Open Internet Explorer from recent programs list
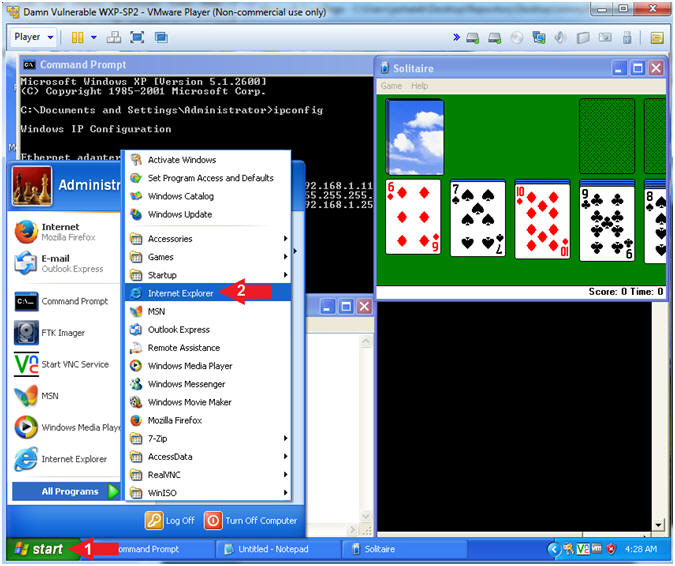 (x=65, y=459)
